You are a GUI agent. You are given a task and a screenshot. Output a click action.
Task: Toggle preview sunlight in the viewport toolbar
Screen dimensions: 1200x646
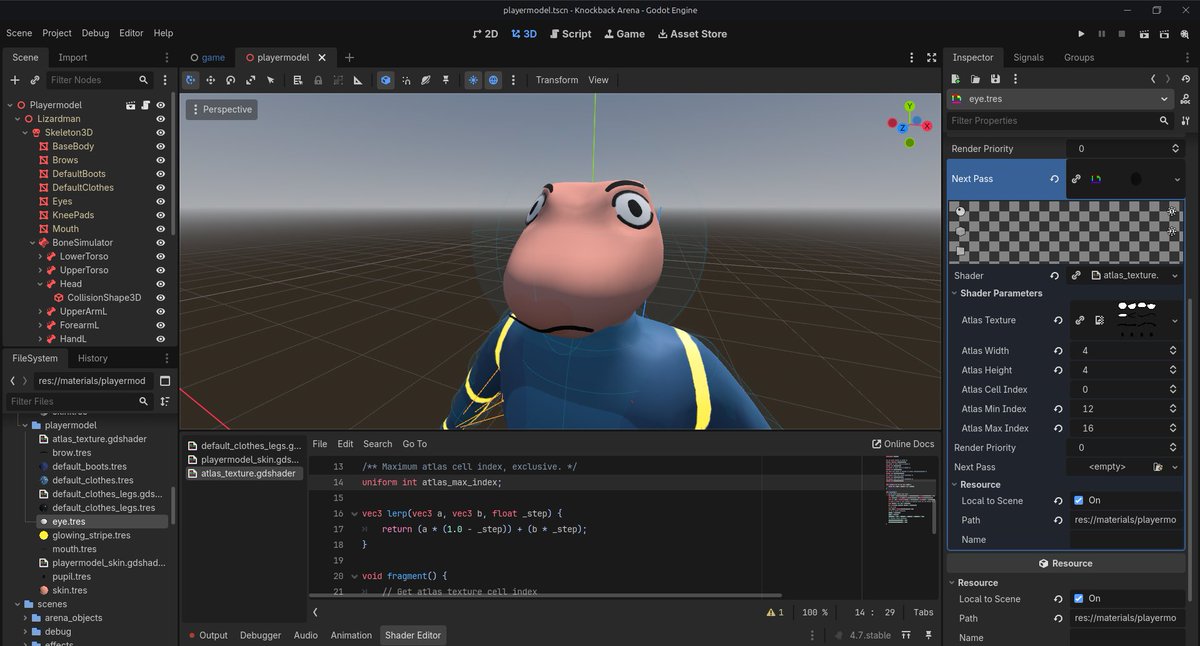point(473,80)
